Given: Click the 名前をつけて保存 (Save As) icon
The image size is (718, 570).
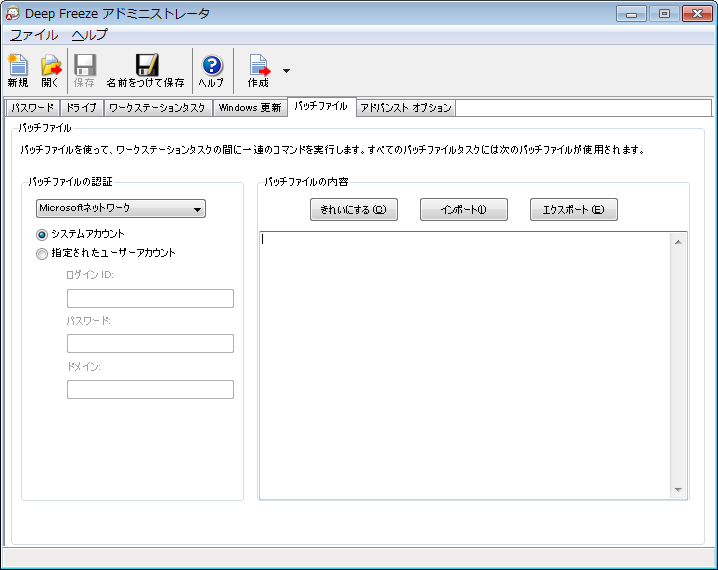Looking at the screenshot, I should pos(146,70).
